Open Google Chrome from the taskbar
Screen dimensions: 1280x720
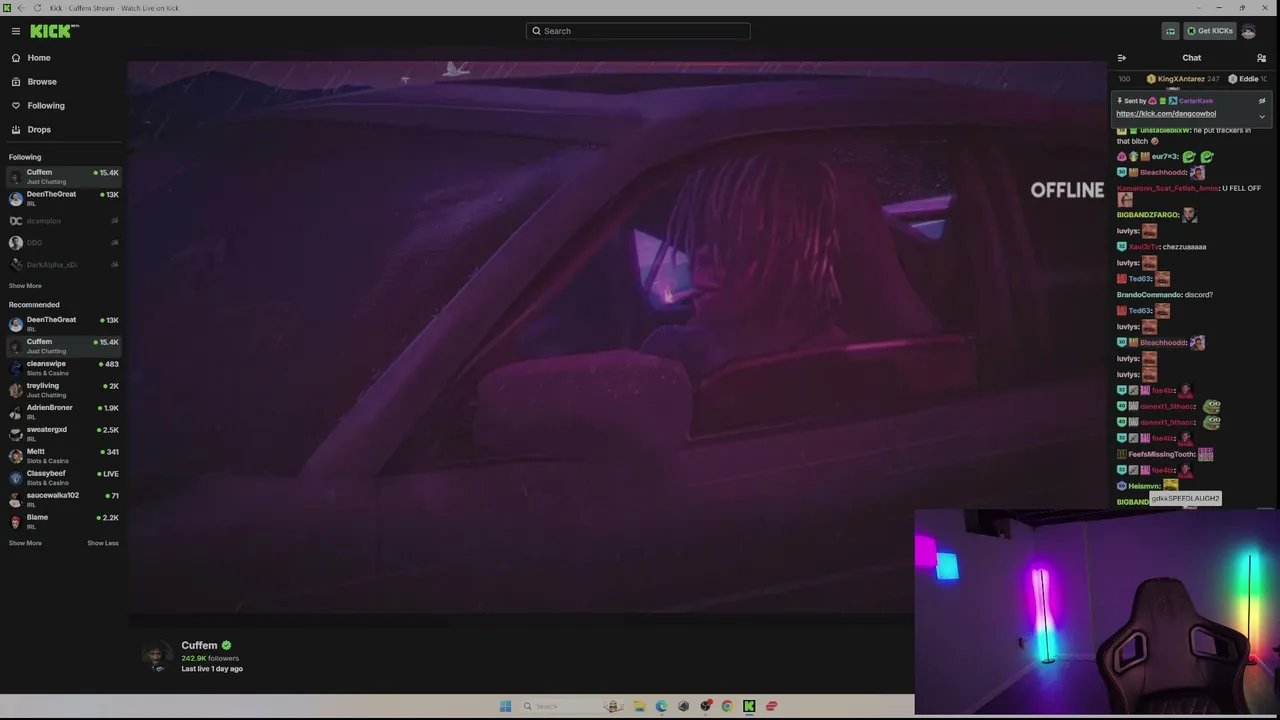pyautogui.click(x=727, y=706)
